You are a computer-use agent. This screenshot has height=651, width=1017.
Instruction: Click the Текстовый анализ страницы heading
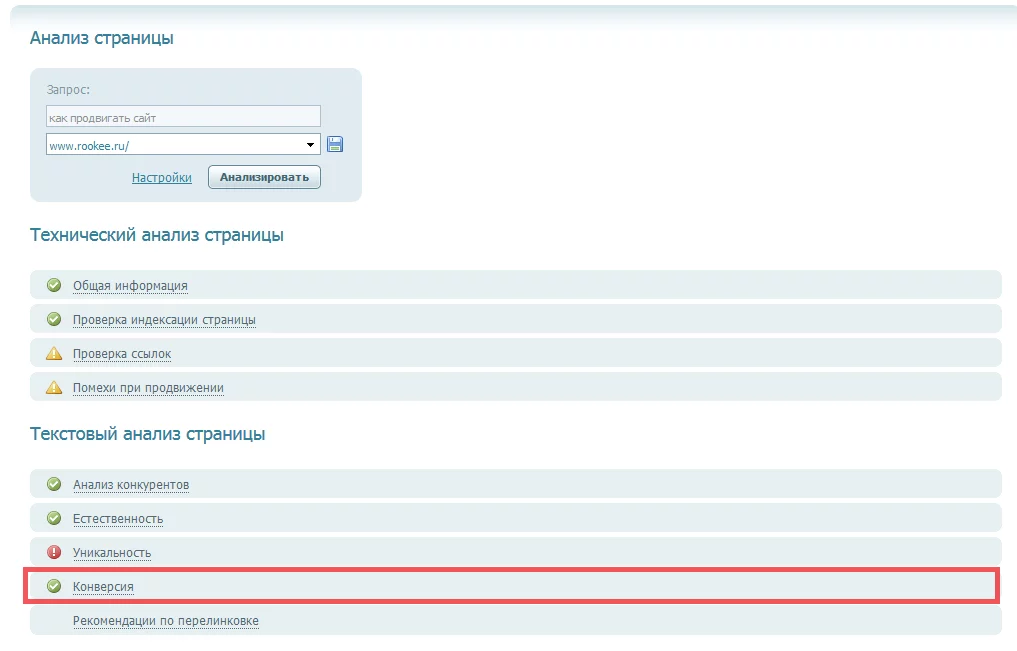tap(147, 434)
